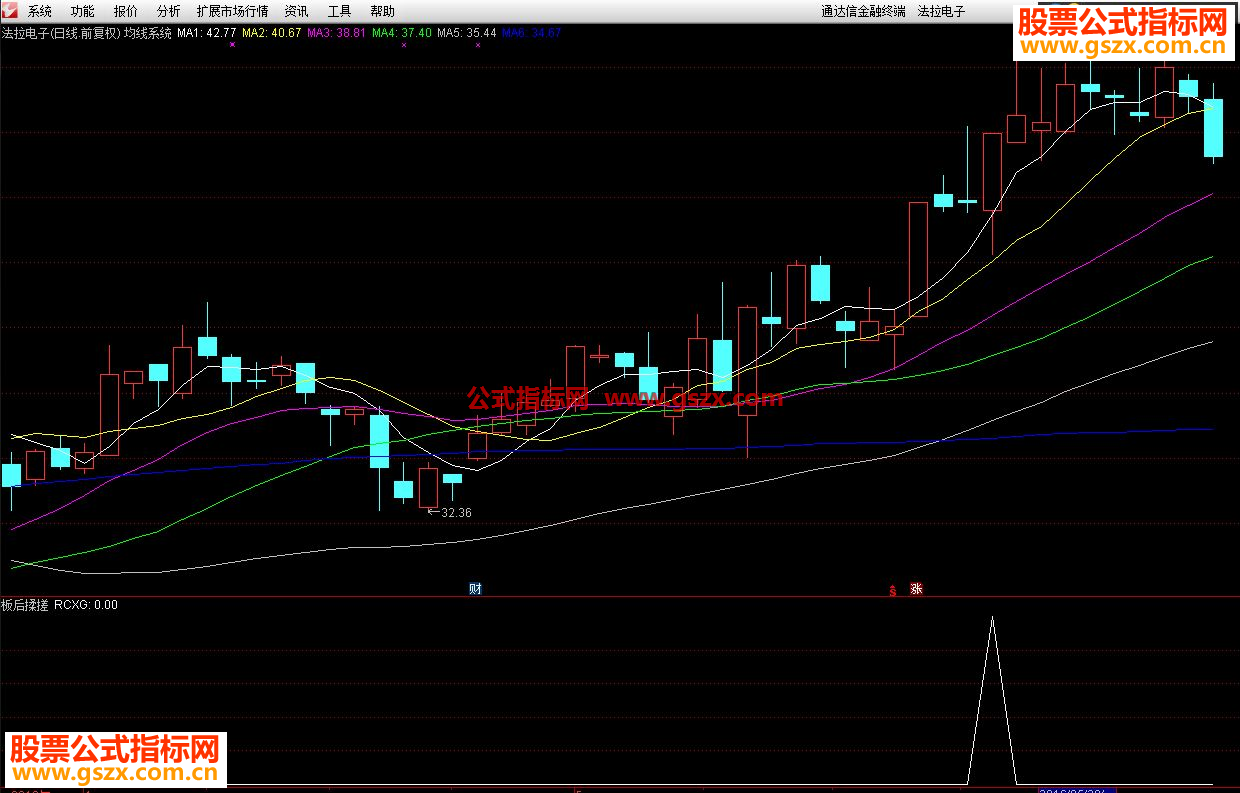This screenshot has width=1240, height=793.
Task: Open the 资讯 menu
Action: (296, 12)
